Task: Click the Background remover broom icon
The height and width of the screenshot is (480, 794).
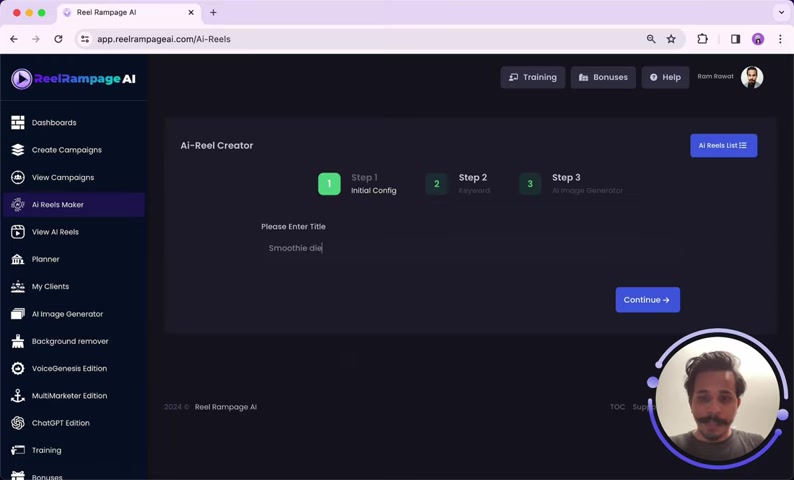Action: click(x=18, y=341)
